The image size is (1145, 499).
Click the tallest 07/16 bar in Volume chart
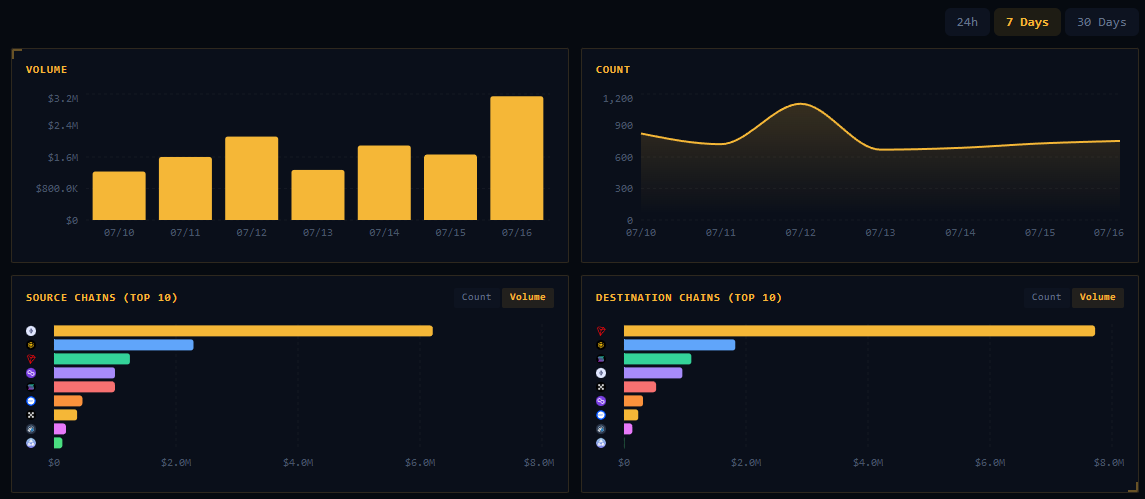tap(517, 158)
